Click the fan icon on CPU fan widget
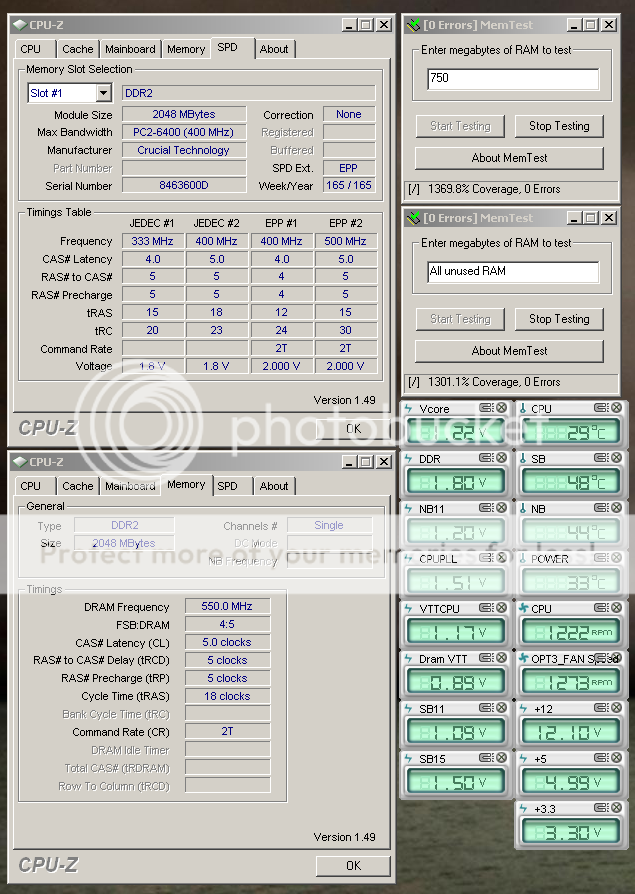 (523, 608)
